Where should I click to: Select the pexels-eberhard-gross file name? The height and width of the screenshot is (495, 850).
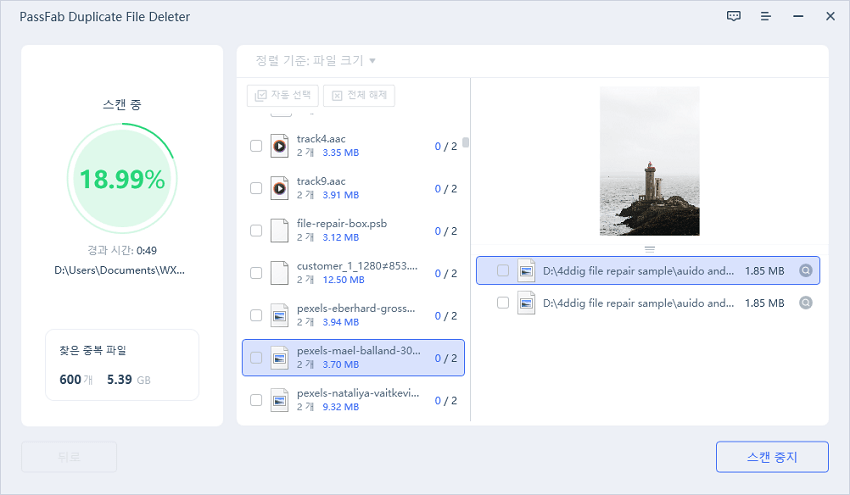pyautogui.click(x=356, y=308)
